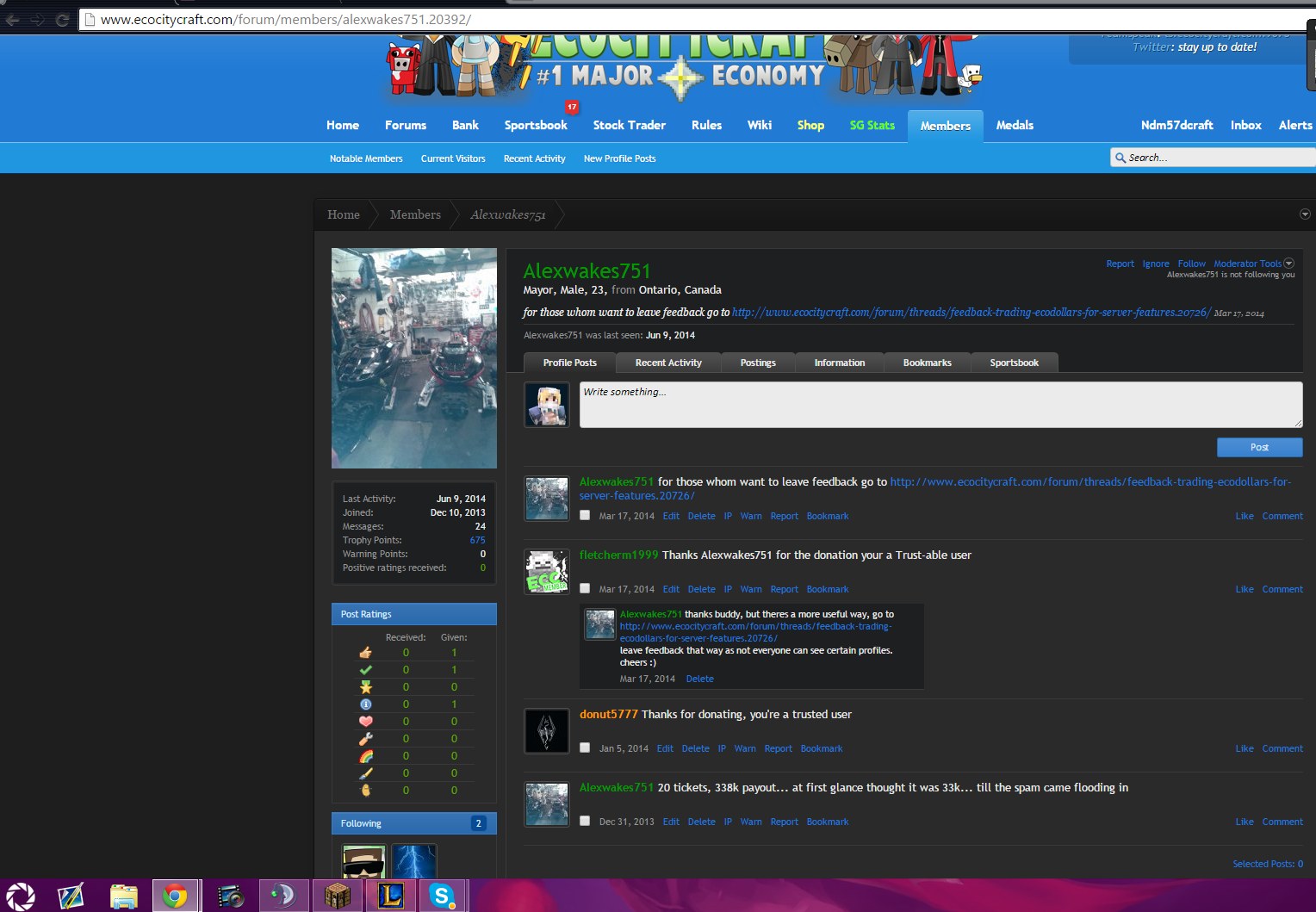Image resolution: width=1316 pixels, height=912 pixels.
Task: Click the 'Write something...' profile post box
Action: (940, 405)
